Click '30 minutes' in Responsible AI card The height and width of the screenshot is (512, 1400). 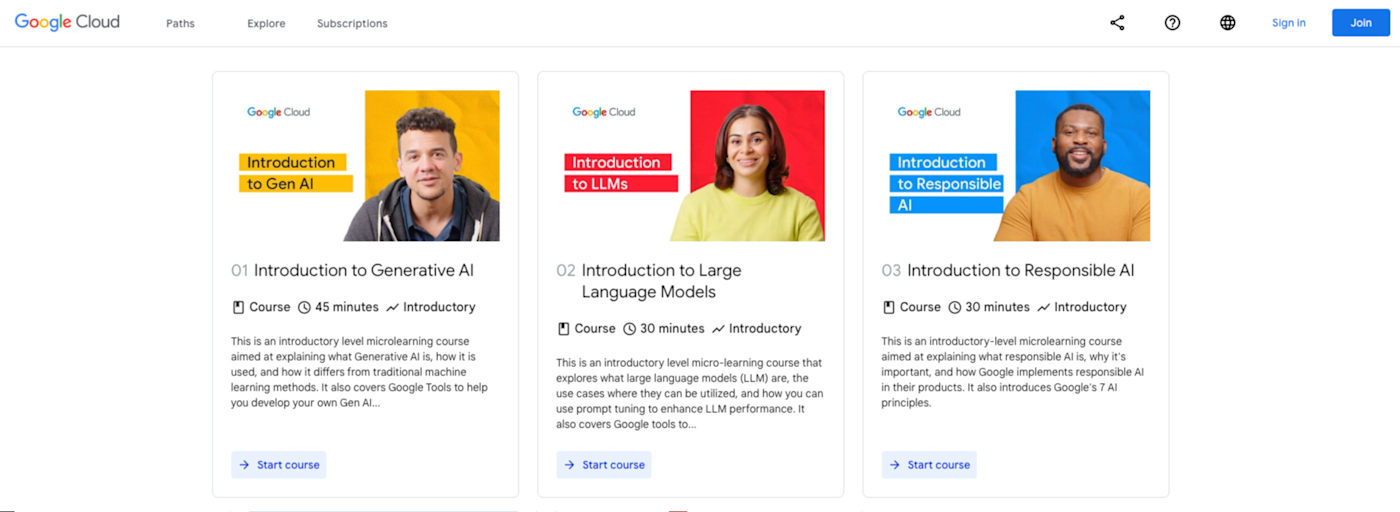(x=997, y=307)
